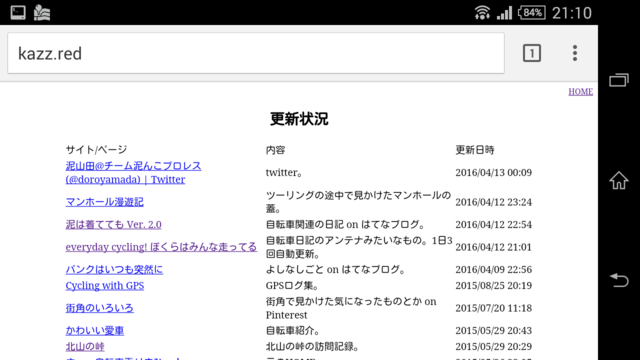Open the browser three-dot overflow menu

(x=575, y=53)
